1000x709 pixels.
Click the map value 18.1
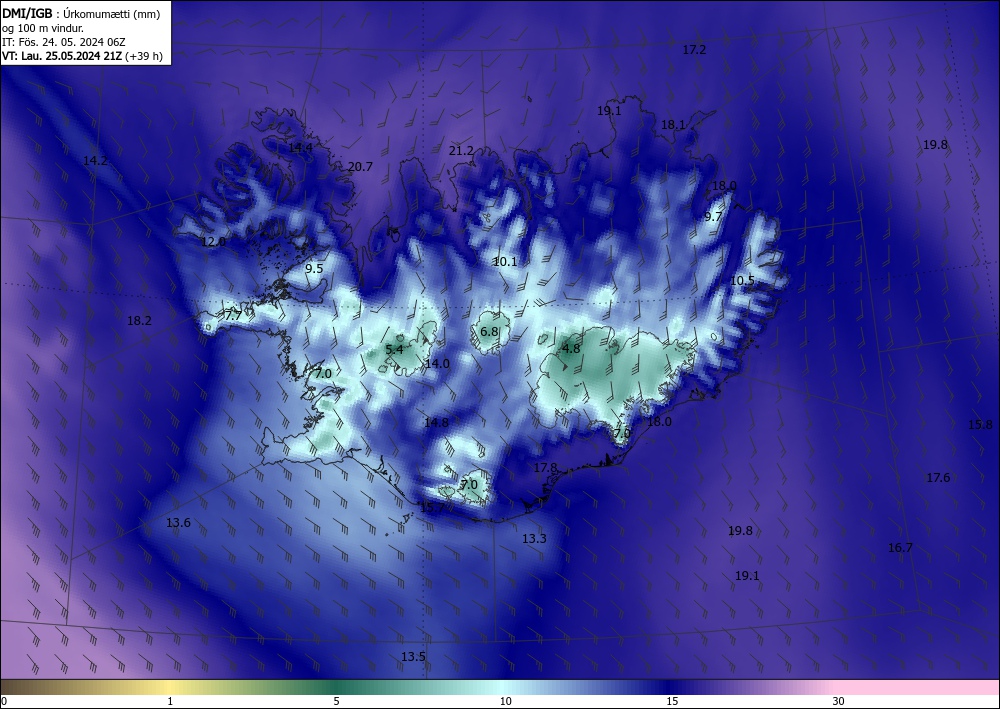(x=673, y=125)
